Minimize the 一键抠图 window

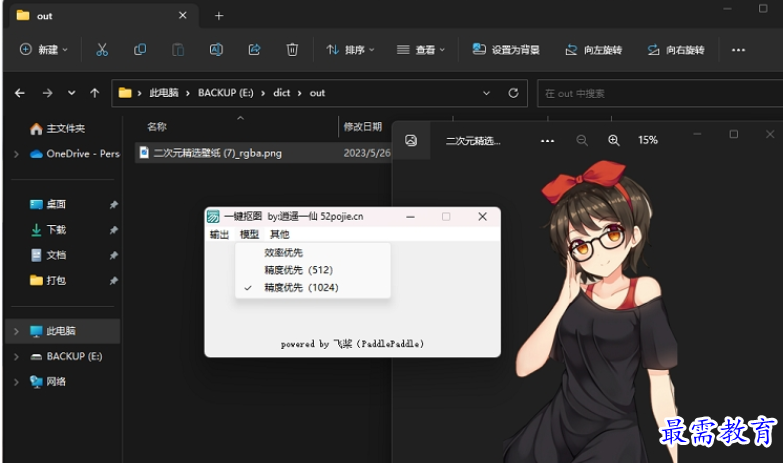410,217
